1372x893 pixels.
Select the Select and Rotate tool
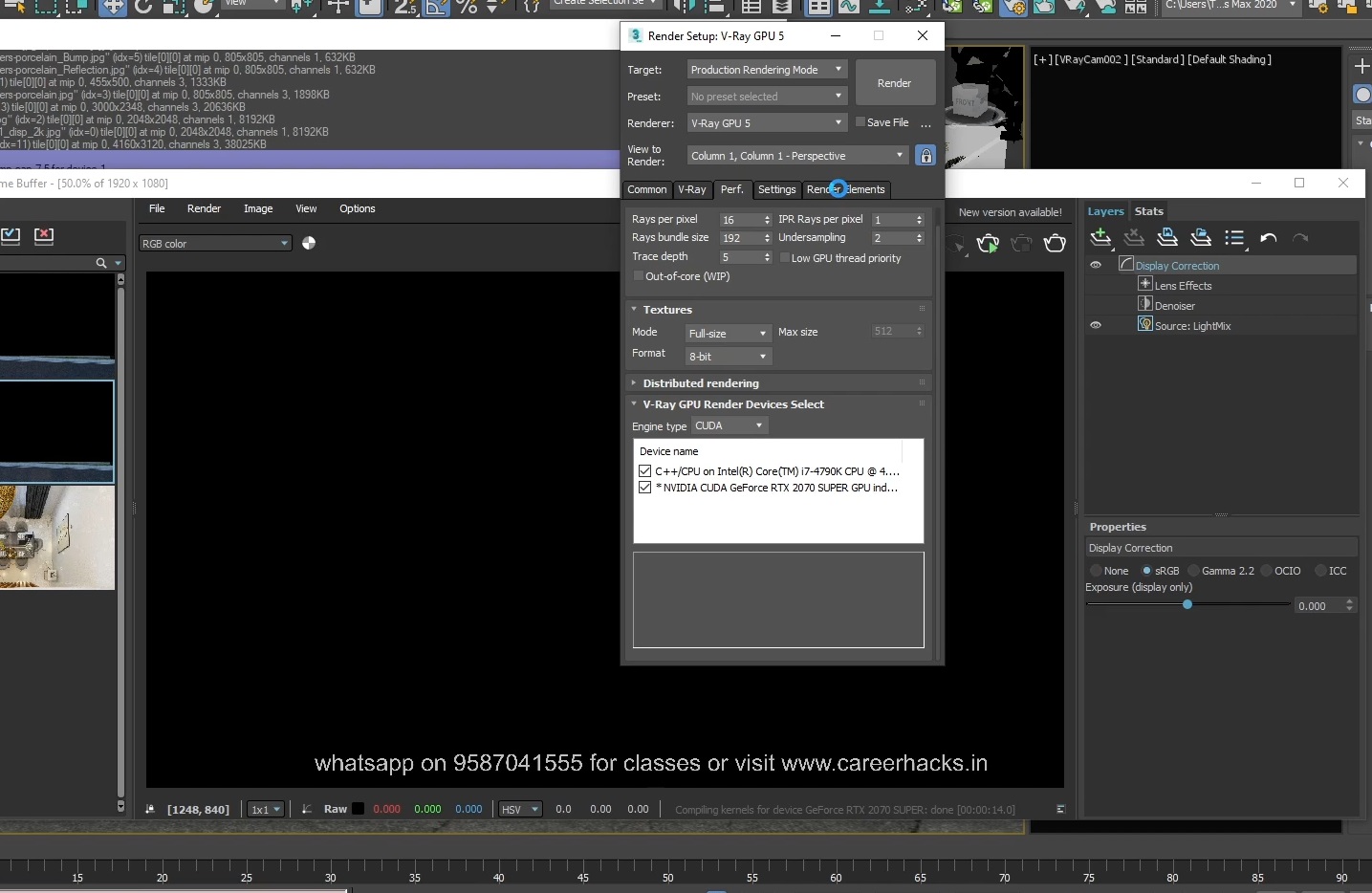(145, 8)
